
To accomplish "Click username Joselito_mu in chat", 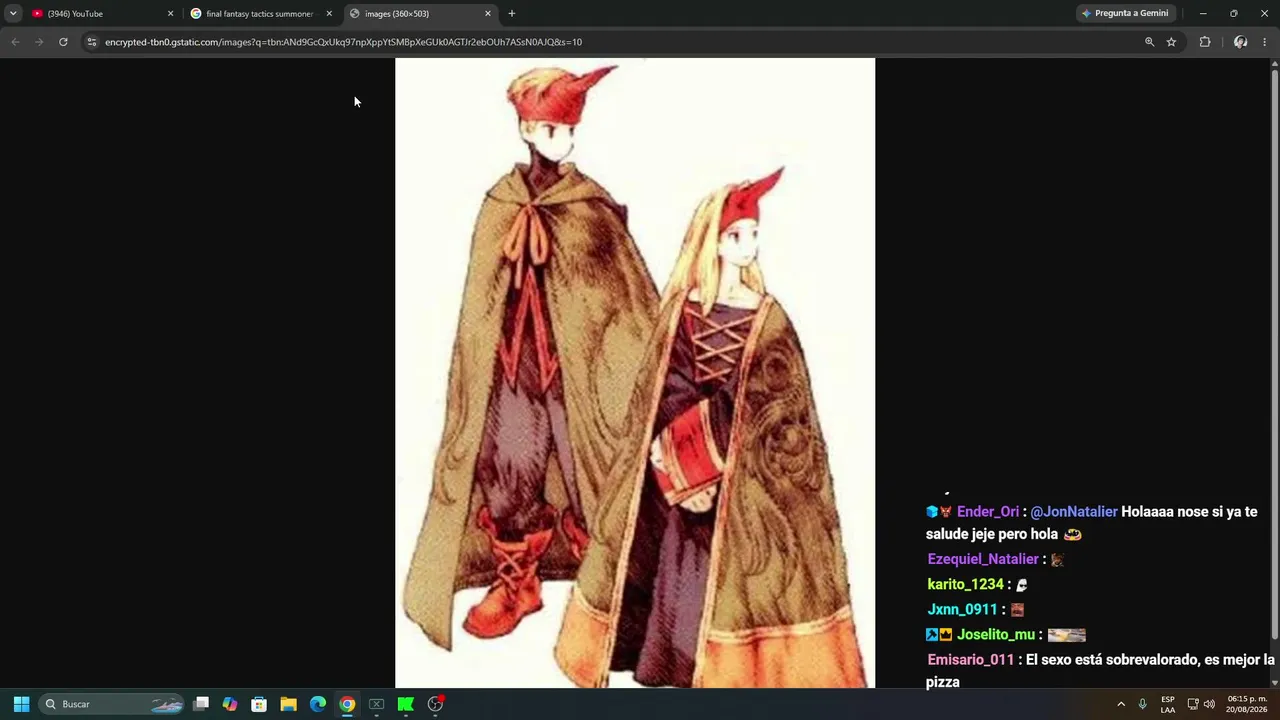I will point(996,635).
